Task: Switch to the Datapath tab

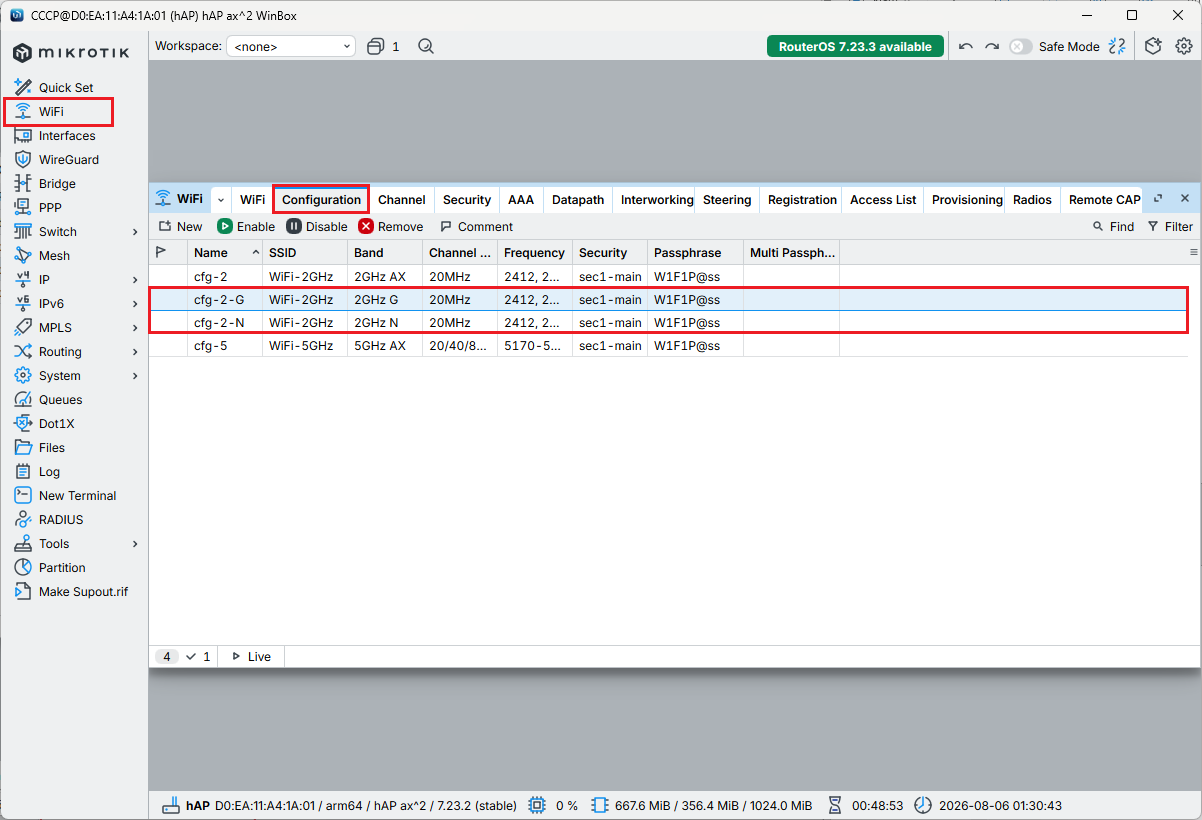Action: 578,200
